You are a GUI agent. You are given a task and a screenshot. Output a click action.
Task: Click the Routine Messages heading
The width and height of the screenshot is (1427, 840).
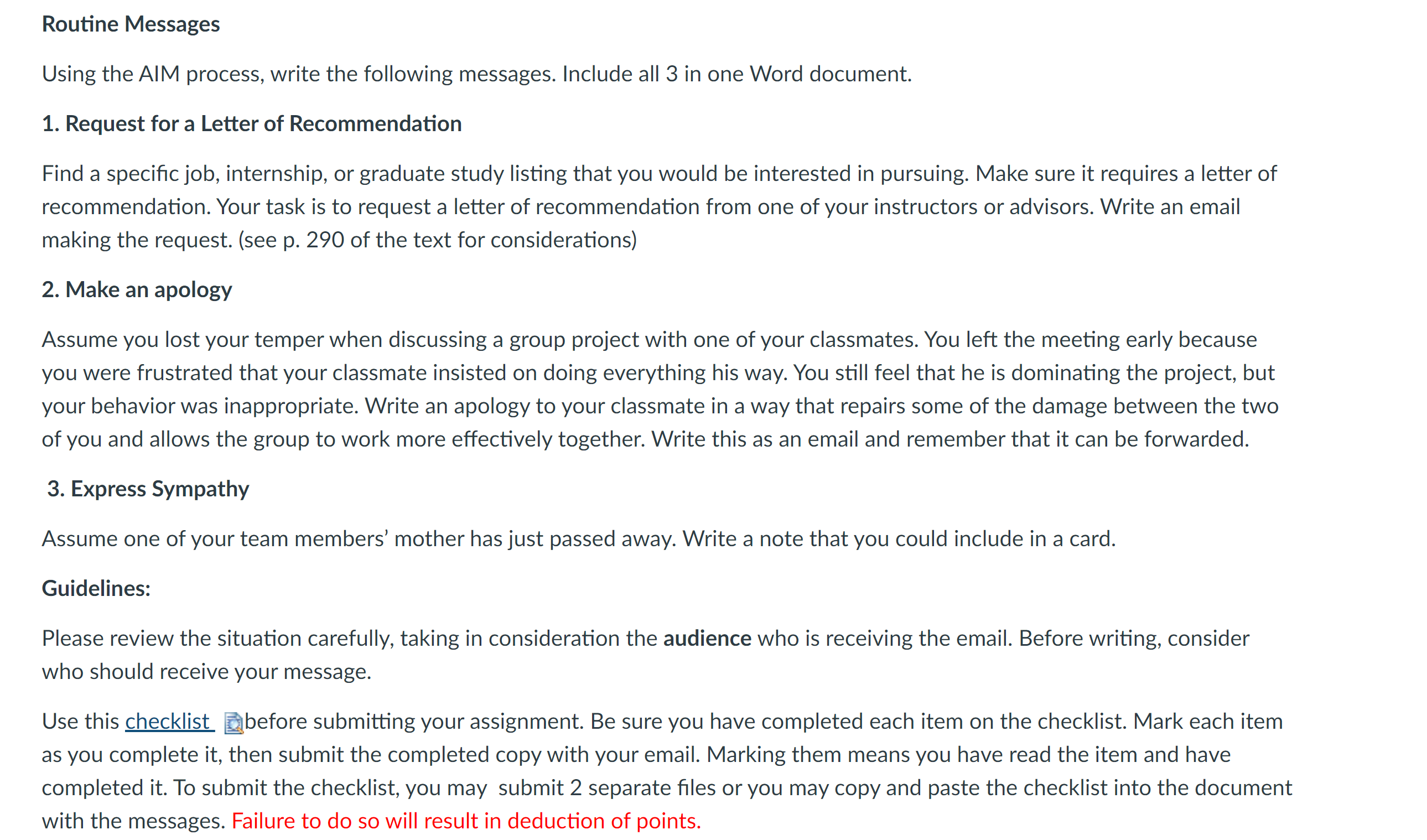point(131,24)
